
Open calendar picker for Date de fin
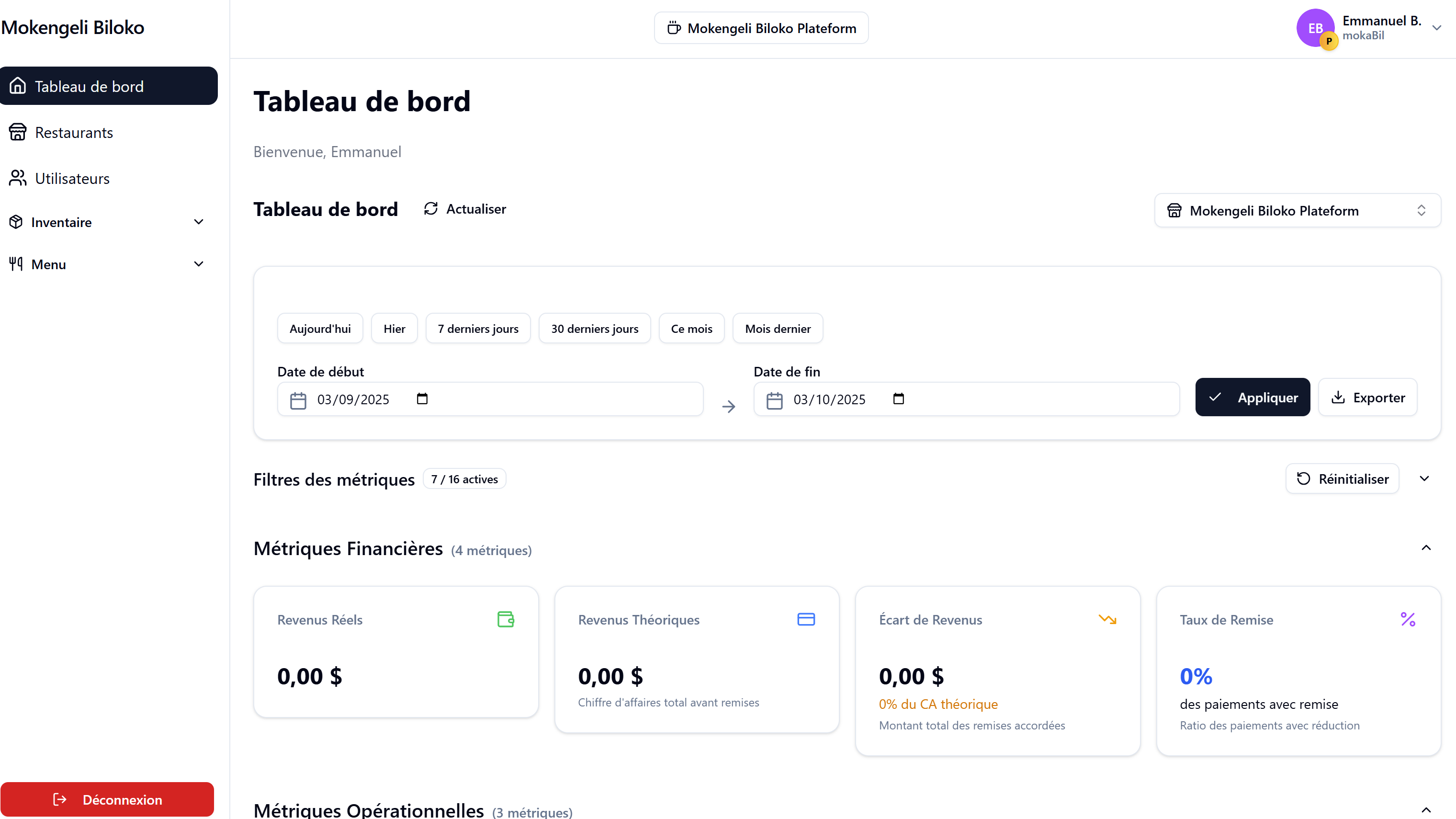[x=898, y=398]
